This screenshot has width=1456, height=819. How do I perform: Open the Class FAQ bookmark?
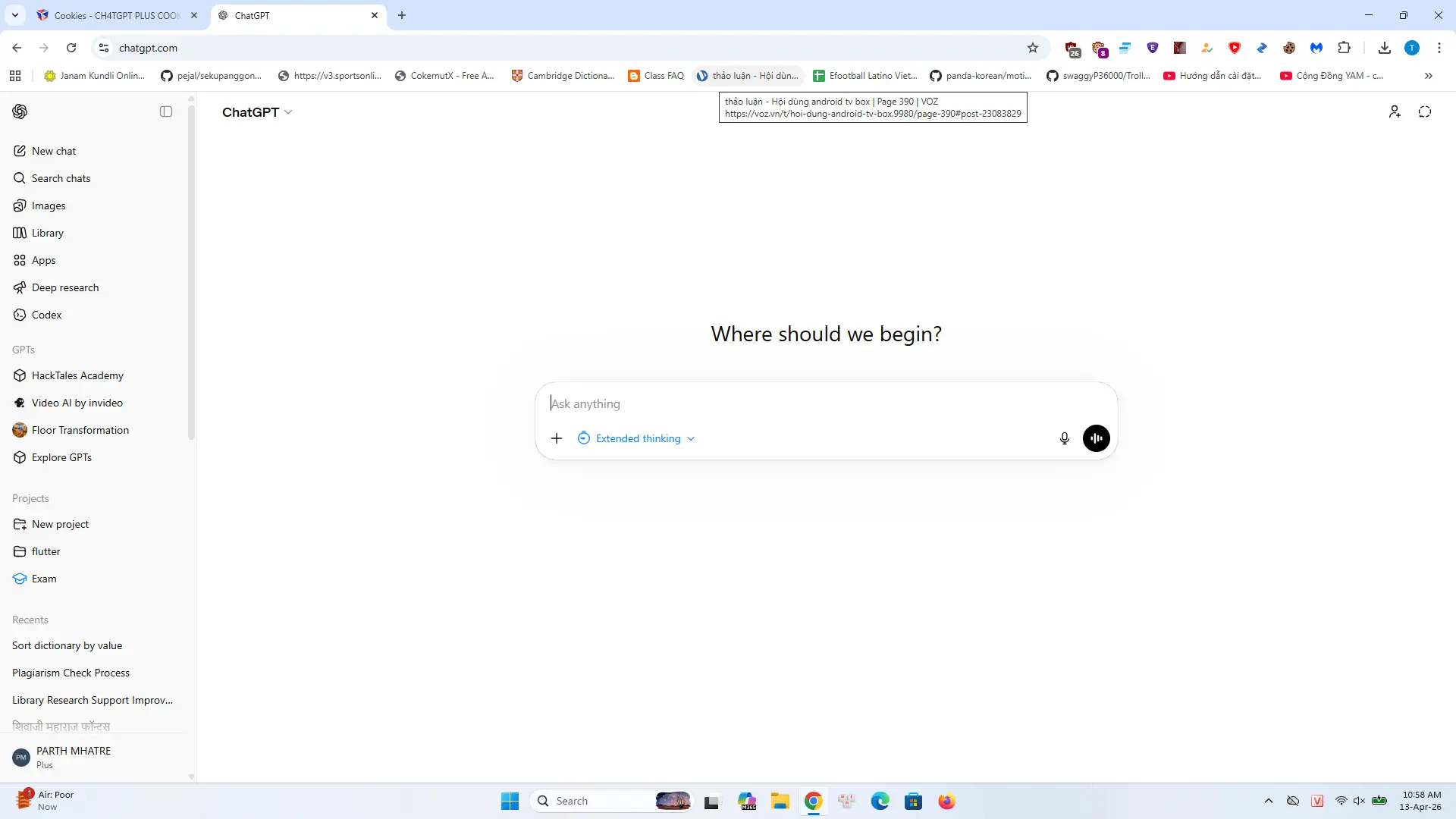point(656,76)
